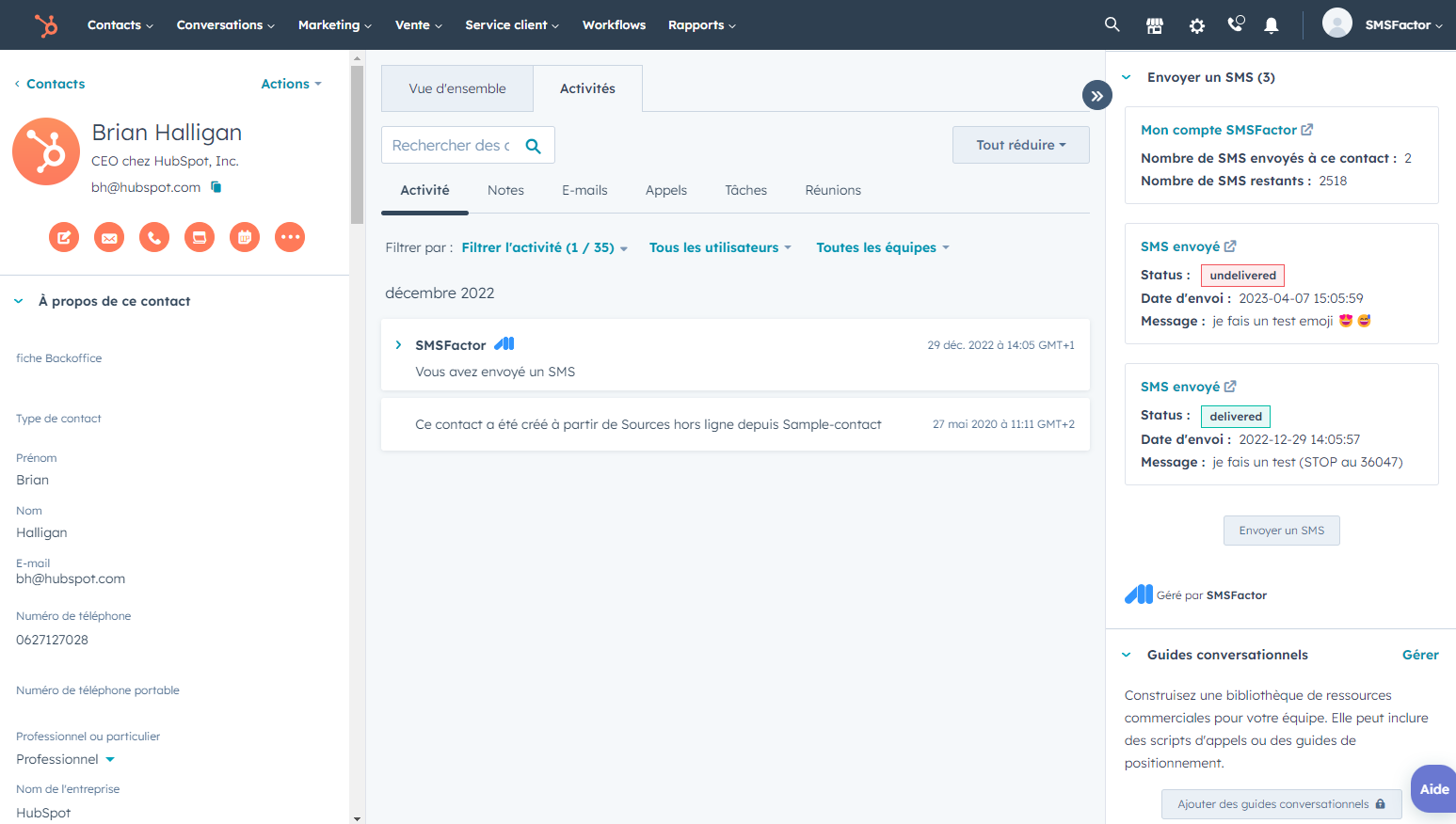
Task: Click the send email round icon
Action: [x=109, y=237]
